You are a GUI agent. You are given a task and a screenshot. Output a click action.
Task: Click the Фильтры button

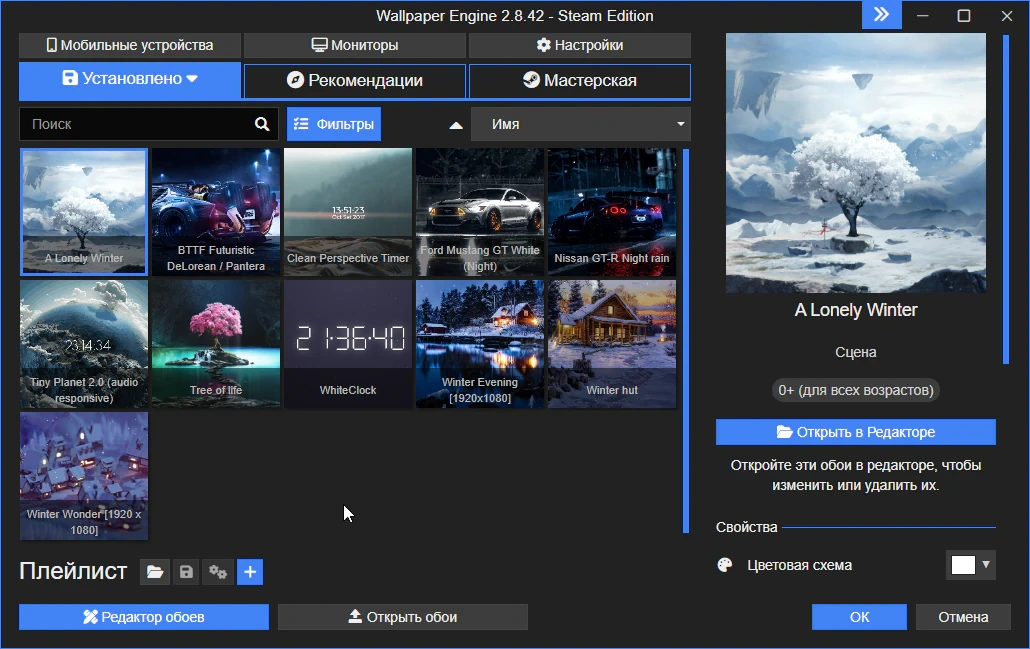coord(334,124)
